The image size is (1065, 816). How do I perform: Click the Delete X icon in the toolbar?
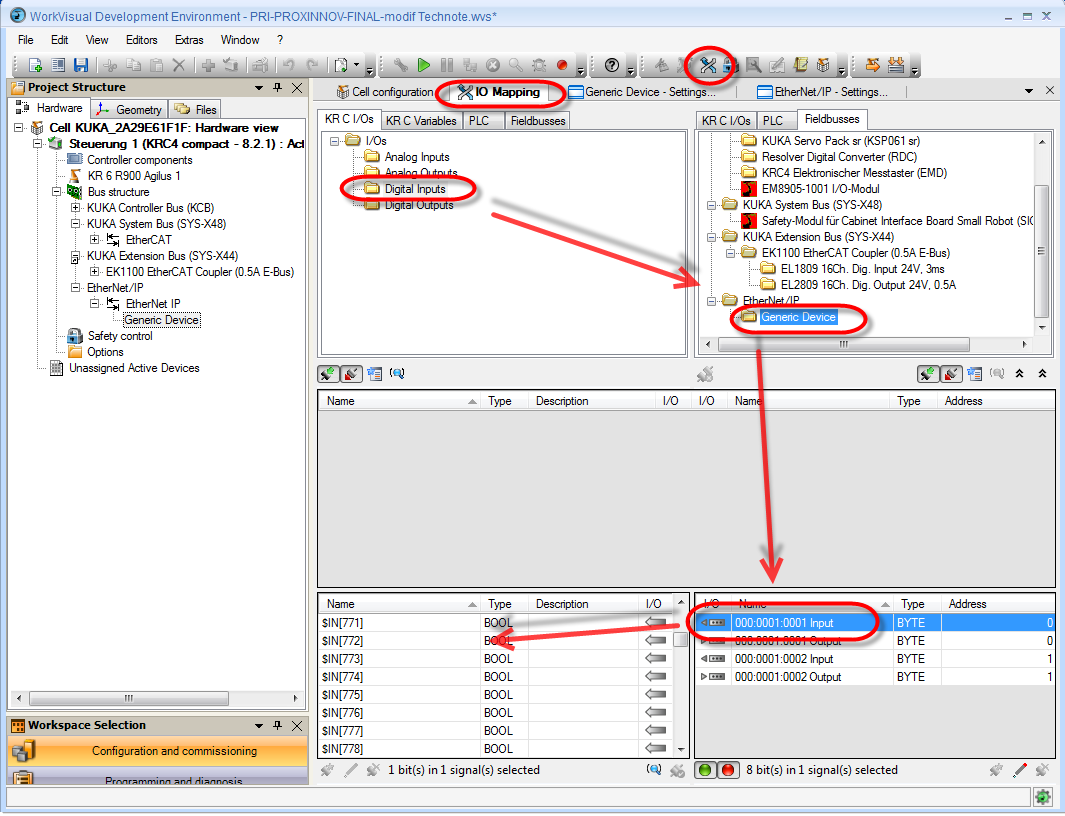tap(179, 65)
